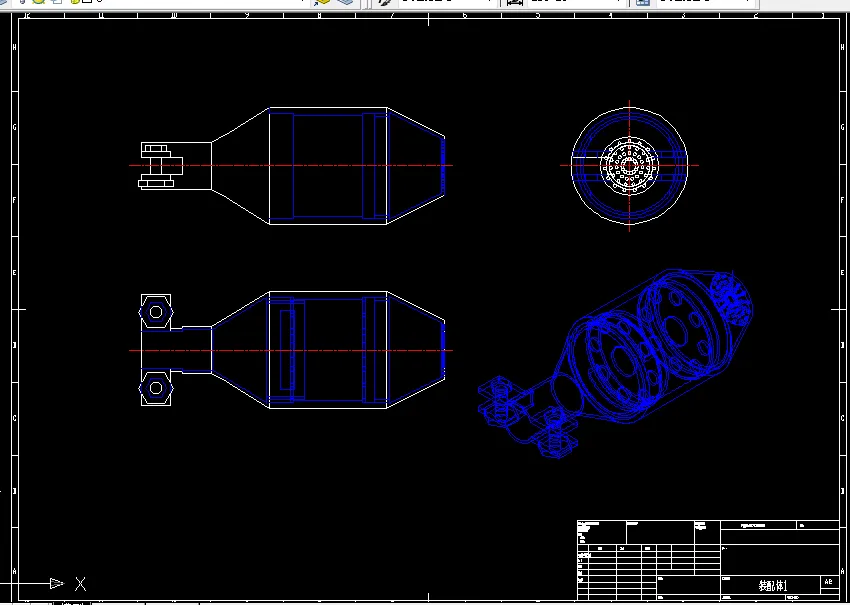This screenshot has height=605, width=850.
Task: Select the 装配体1 title text in title block
Action: click(772, 585)
